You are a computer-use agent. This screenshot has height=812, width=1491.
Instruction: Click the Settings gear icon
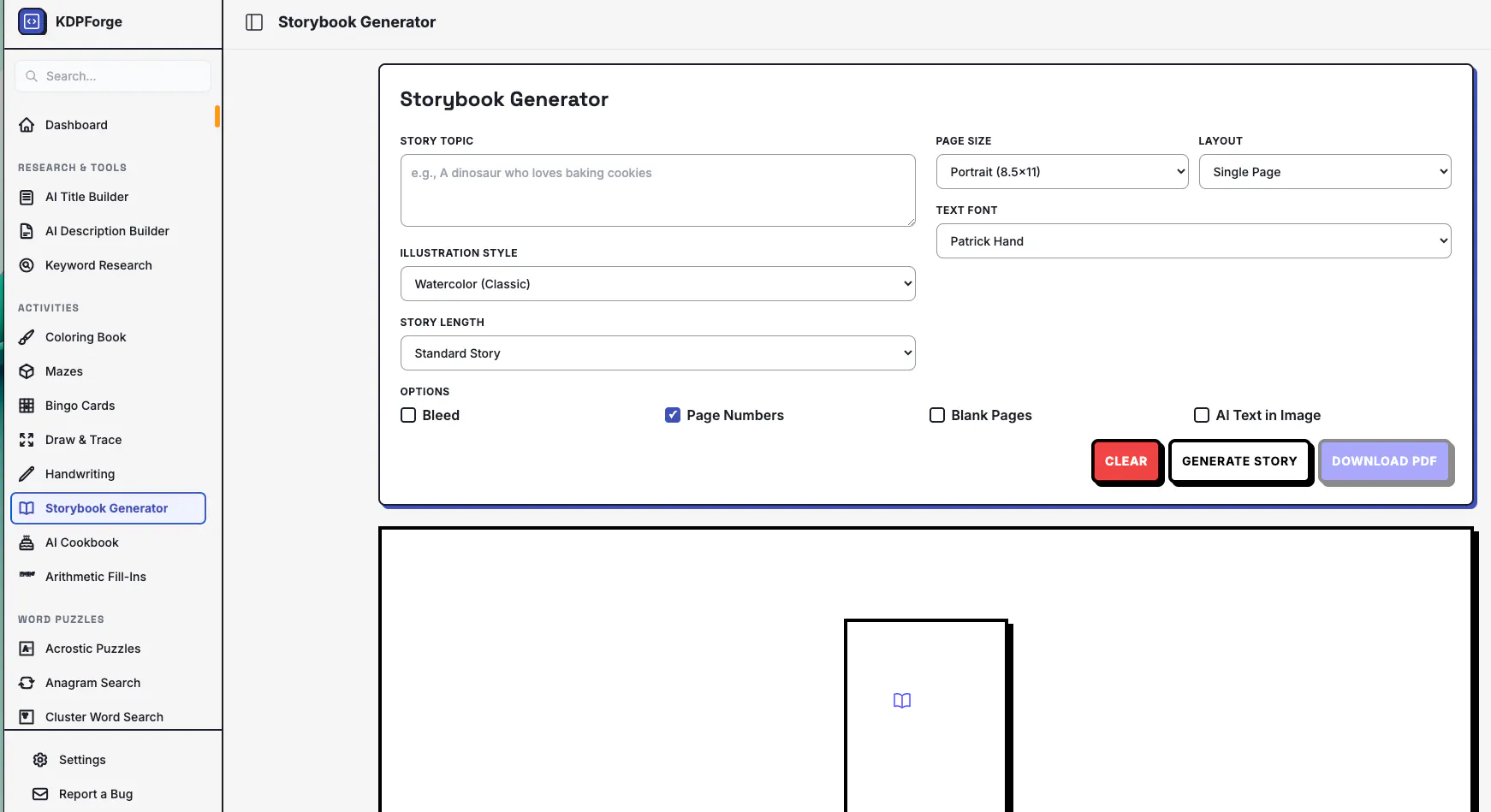tap(40, 760)
